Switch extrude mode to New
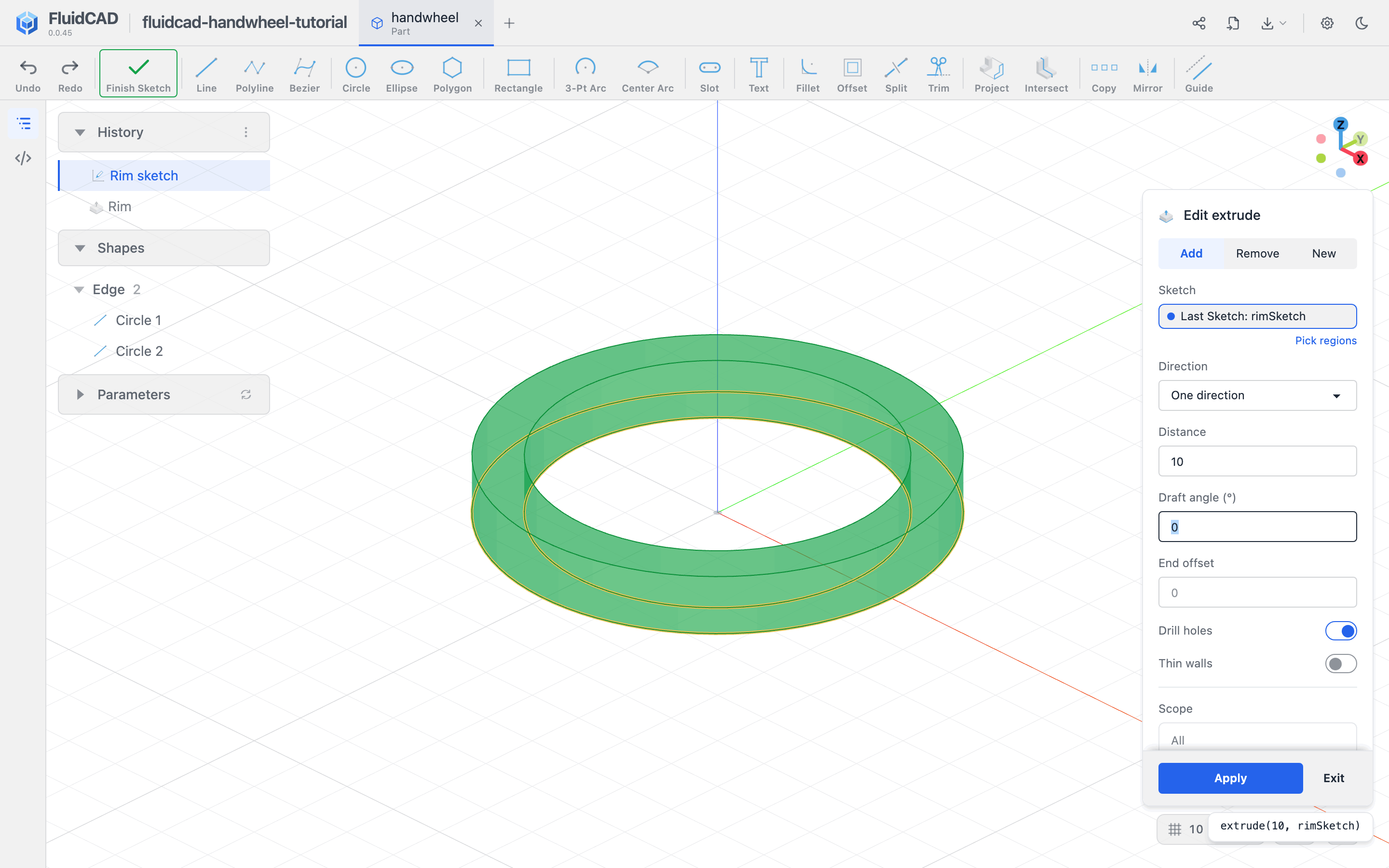This screenshot has height=868, width=1389. coord(1323,253)
